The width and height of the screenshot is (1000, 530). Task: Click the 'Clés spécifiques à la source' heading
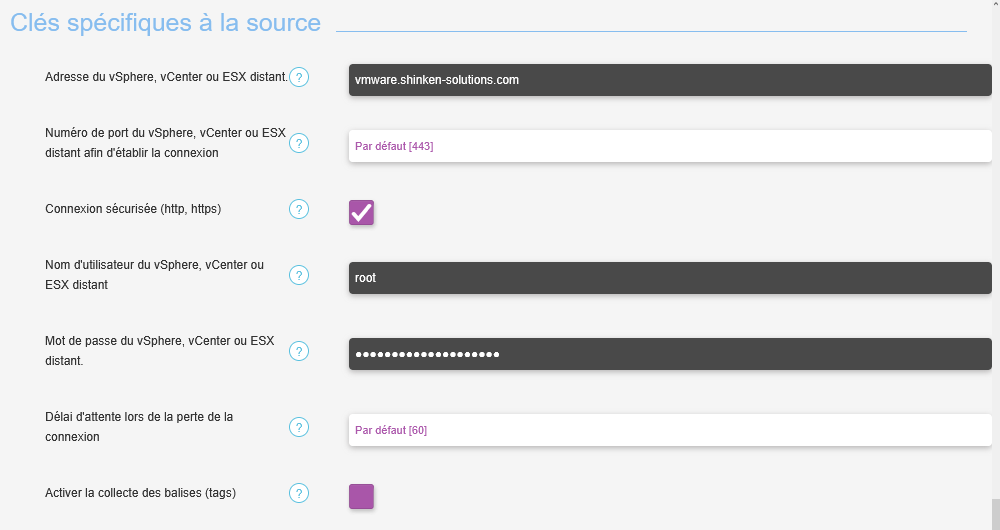(166, 23)
